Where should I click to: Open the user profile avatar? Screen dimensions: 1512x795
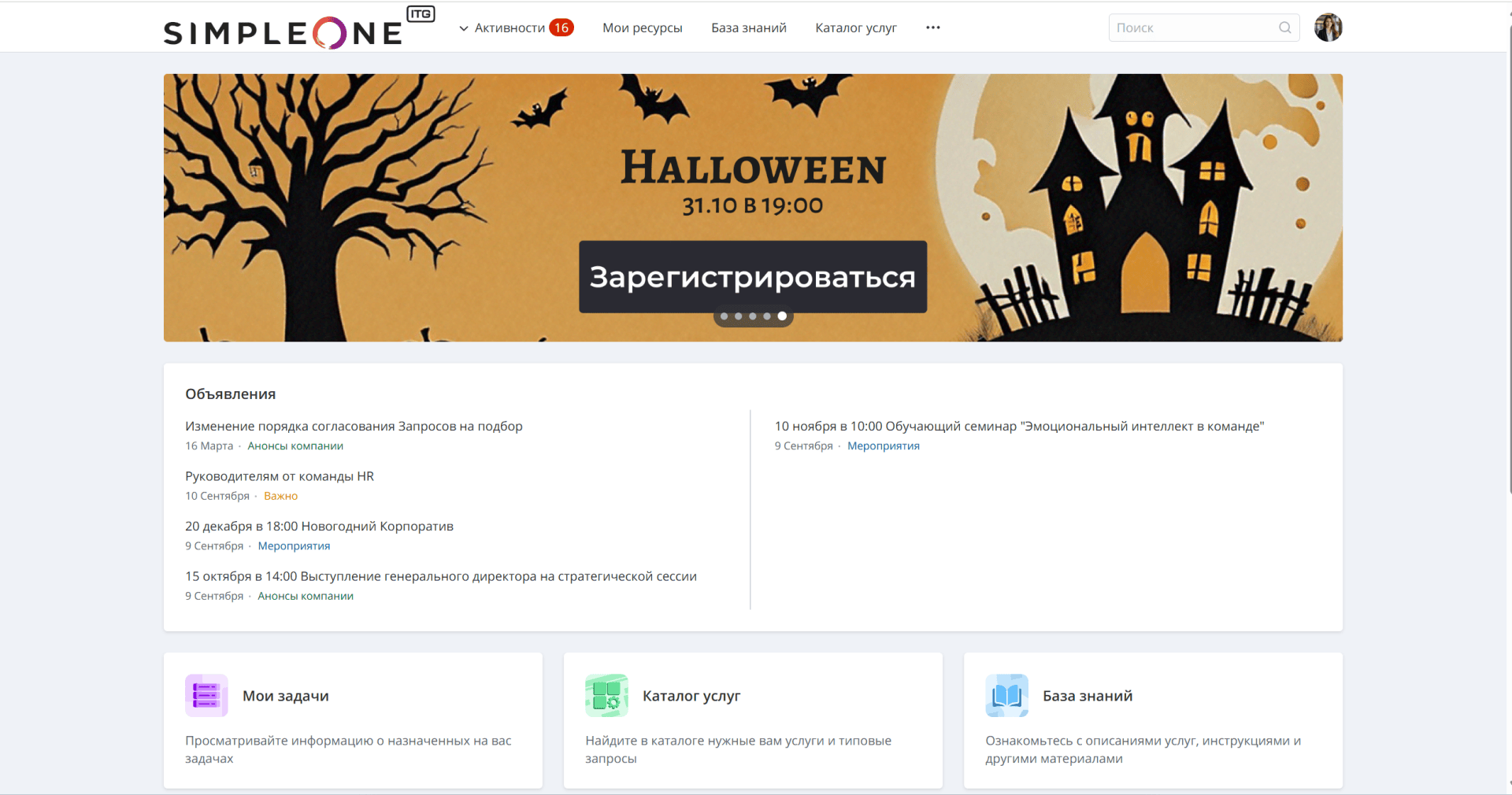point(1328,28)
